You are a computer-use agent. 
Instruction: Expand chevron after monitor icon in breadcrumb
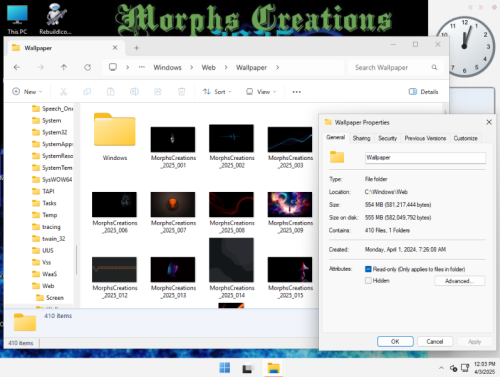point(127,67)
